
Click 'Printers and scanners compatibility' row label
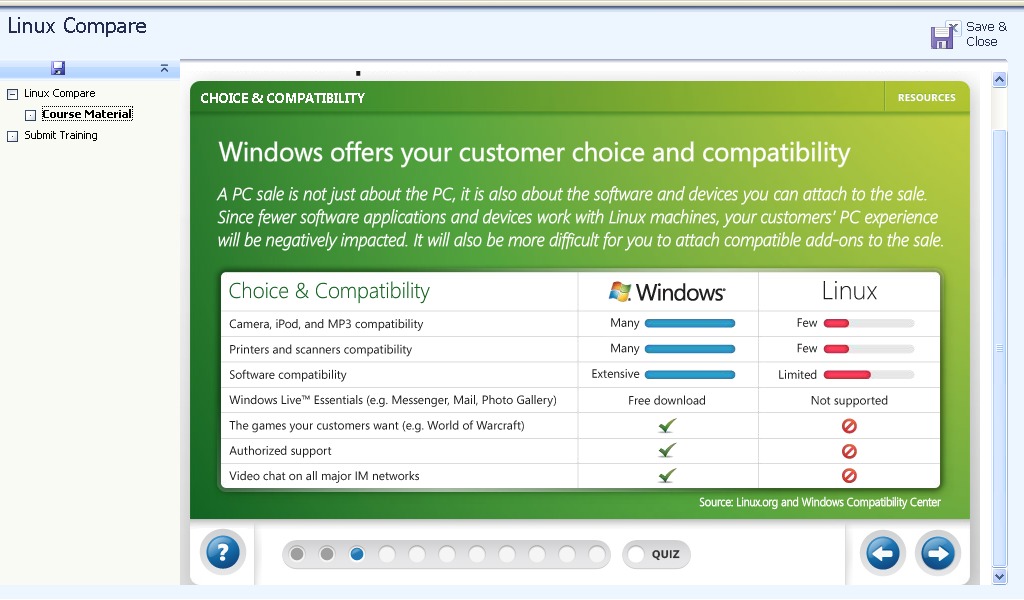click(x=320, y=349)
